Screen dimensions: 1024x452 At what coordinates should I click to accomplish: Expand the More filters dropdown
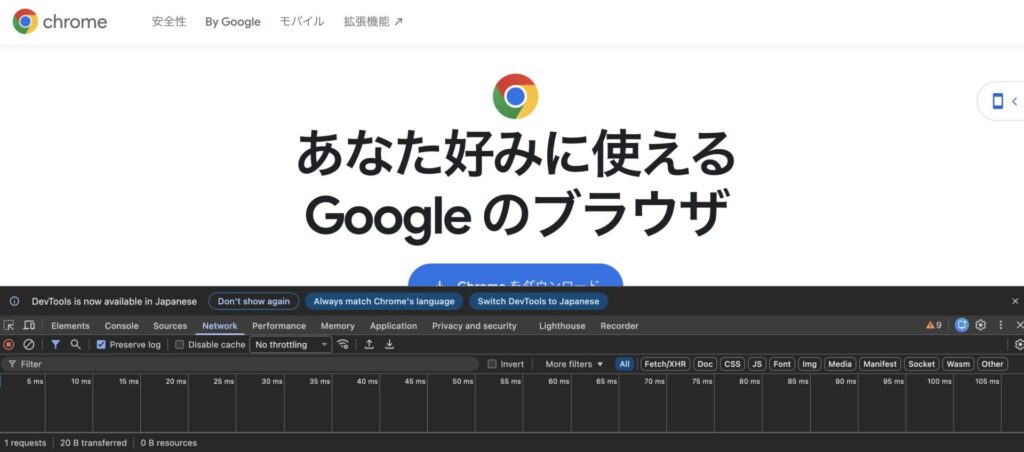click(574, 364)
